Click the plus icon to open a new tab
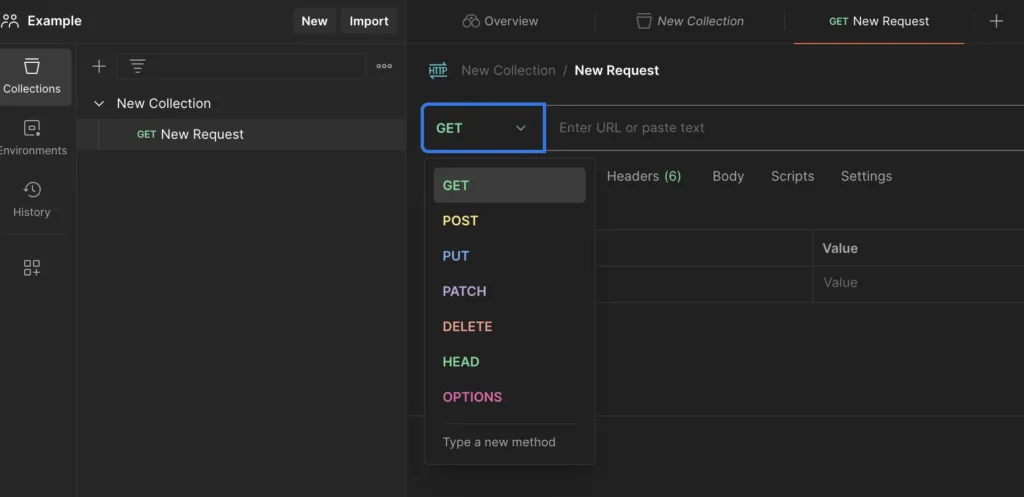 pos(996,21)
